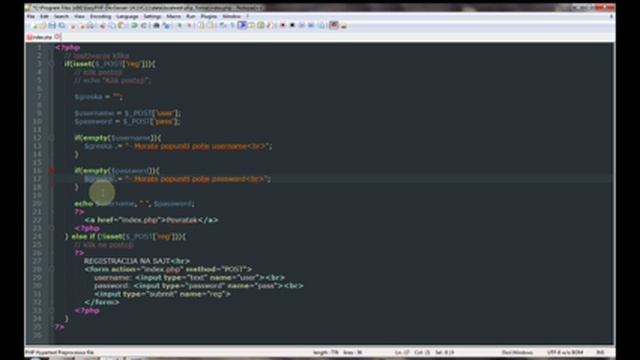This screenshot has width=640, height=360.
Task: Open the Window menu
Action: [x=231, y=16]
